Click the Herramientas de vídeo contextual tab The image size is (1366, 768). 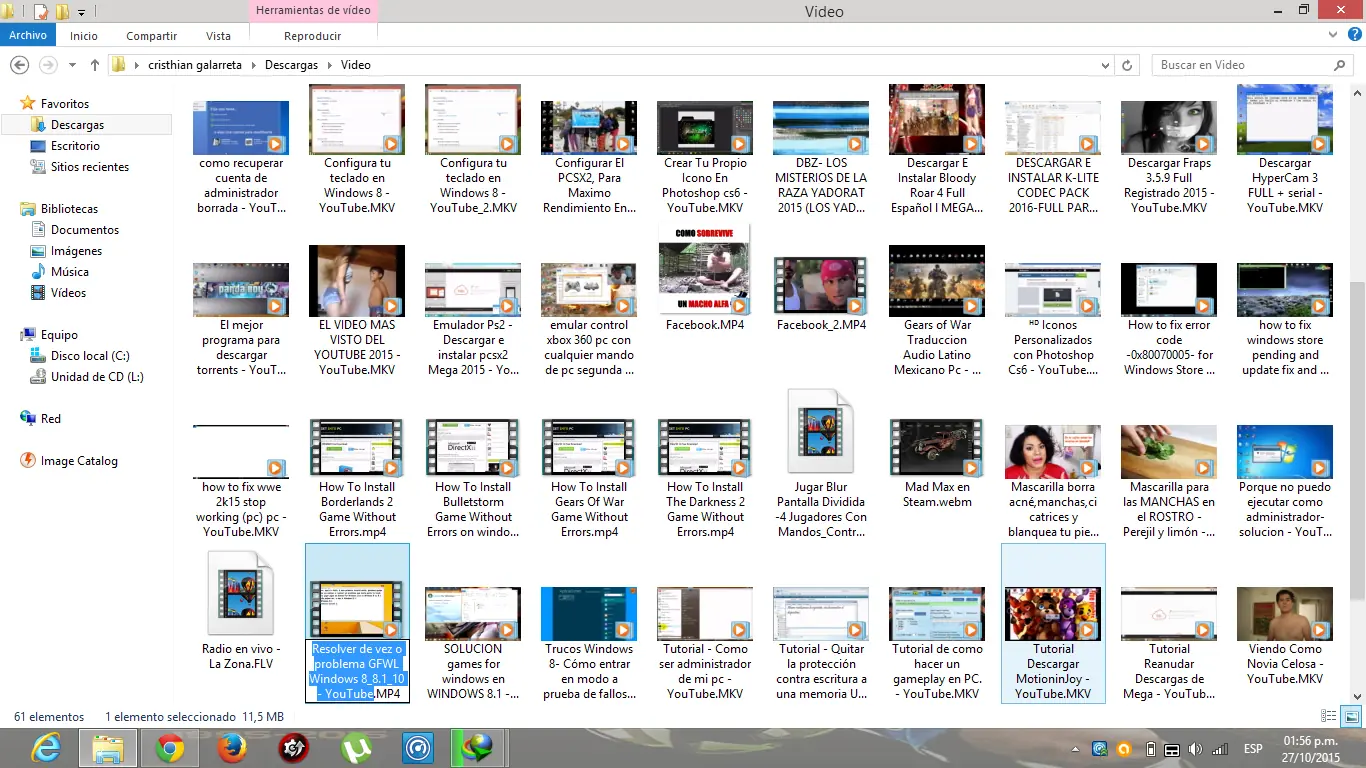[x=313, y=11]
